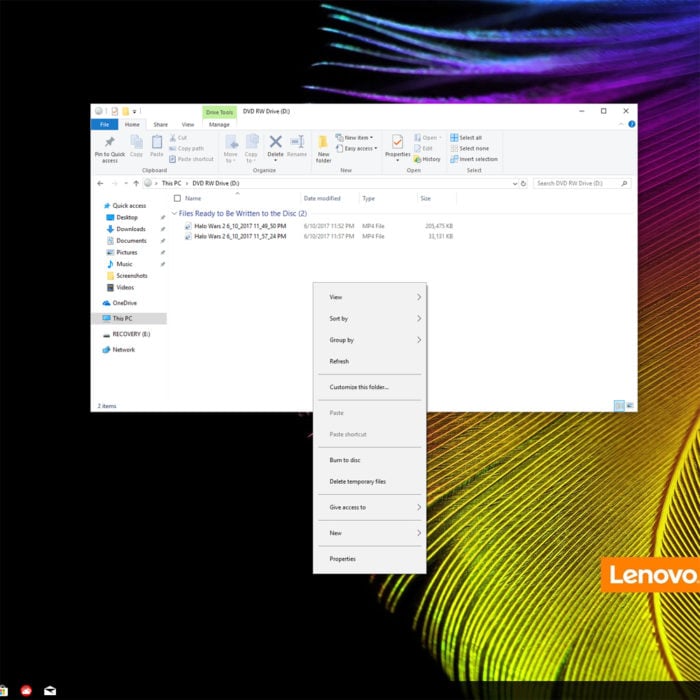Open the File tab
Viewport: 700px width, 700px height.
pyautogui.click(x=104, y=125)
